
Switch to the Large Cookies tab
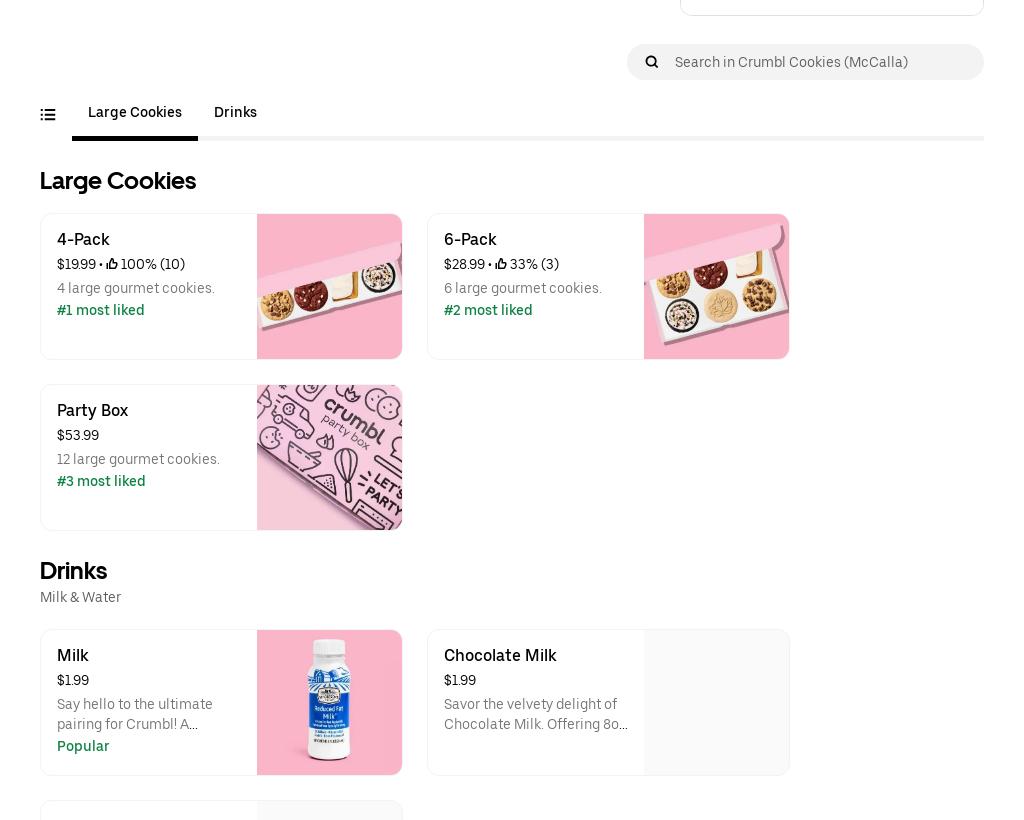pyautogui.click(x=135, y=113)
